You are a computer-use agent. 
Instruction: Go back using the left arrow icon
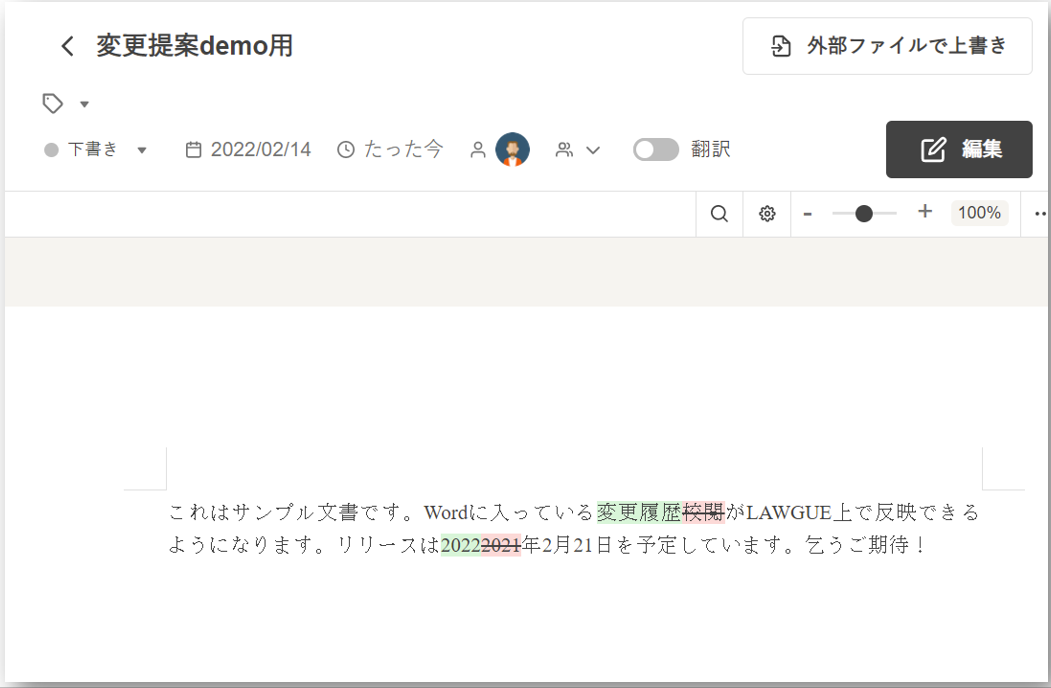click(x=67, y=46)
